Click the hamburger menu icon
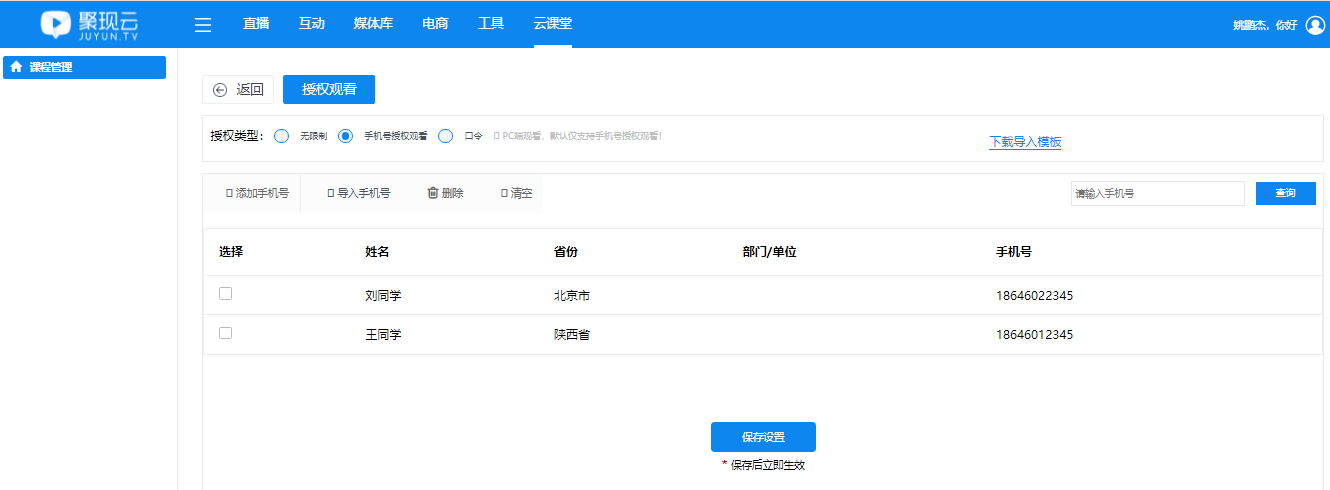The image size is (1330, 490). [x=203, y=25]
